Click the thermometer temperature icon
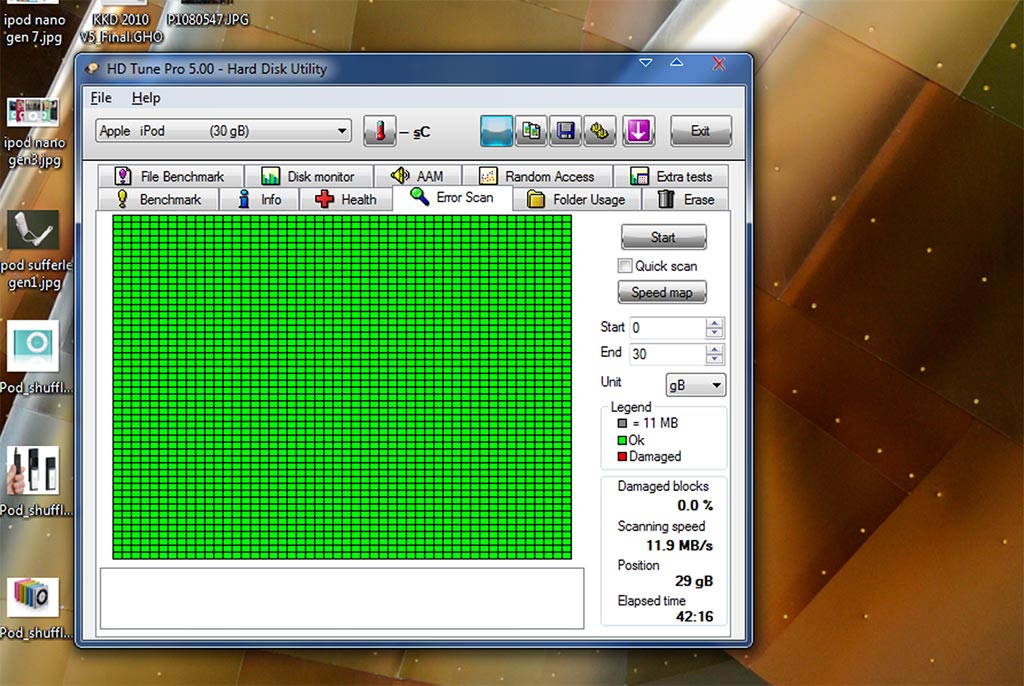Viewport: 1024px width, 686px height. pyautogui.click(x=379, y=131)
